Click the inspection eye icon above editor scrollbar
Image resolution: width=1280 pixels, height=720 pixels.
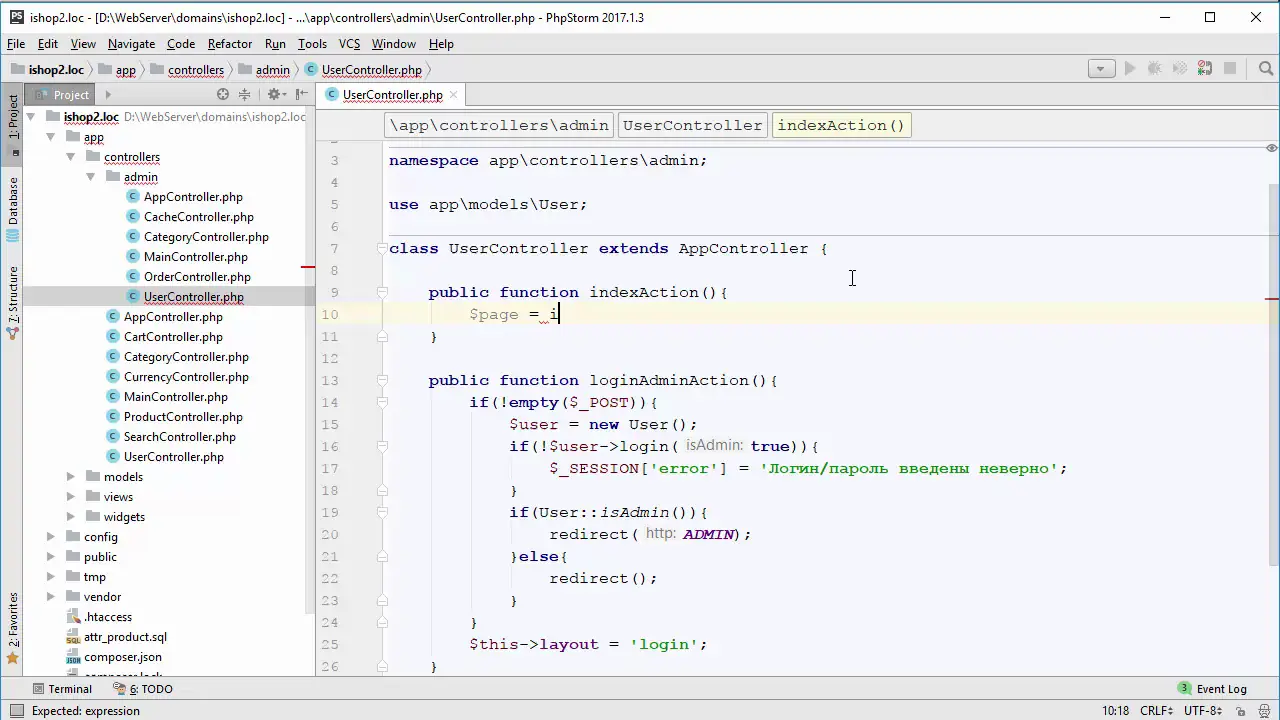tap(1271, 148)
